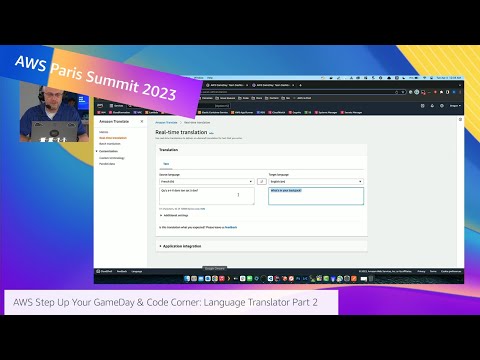Swap source and target languages button
The image size is (480, 360).
262,181
